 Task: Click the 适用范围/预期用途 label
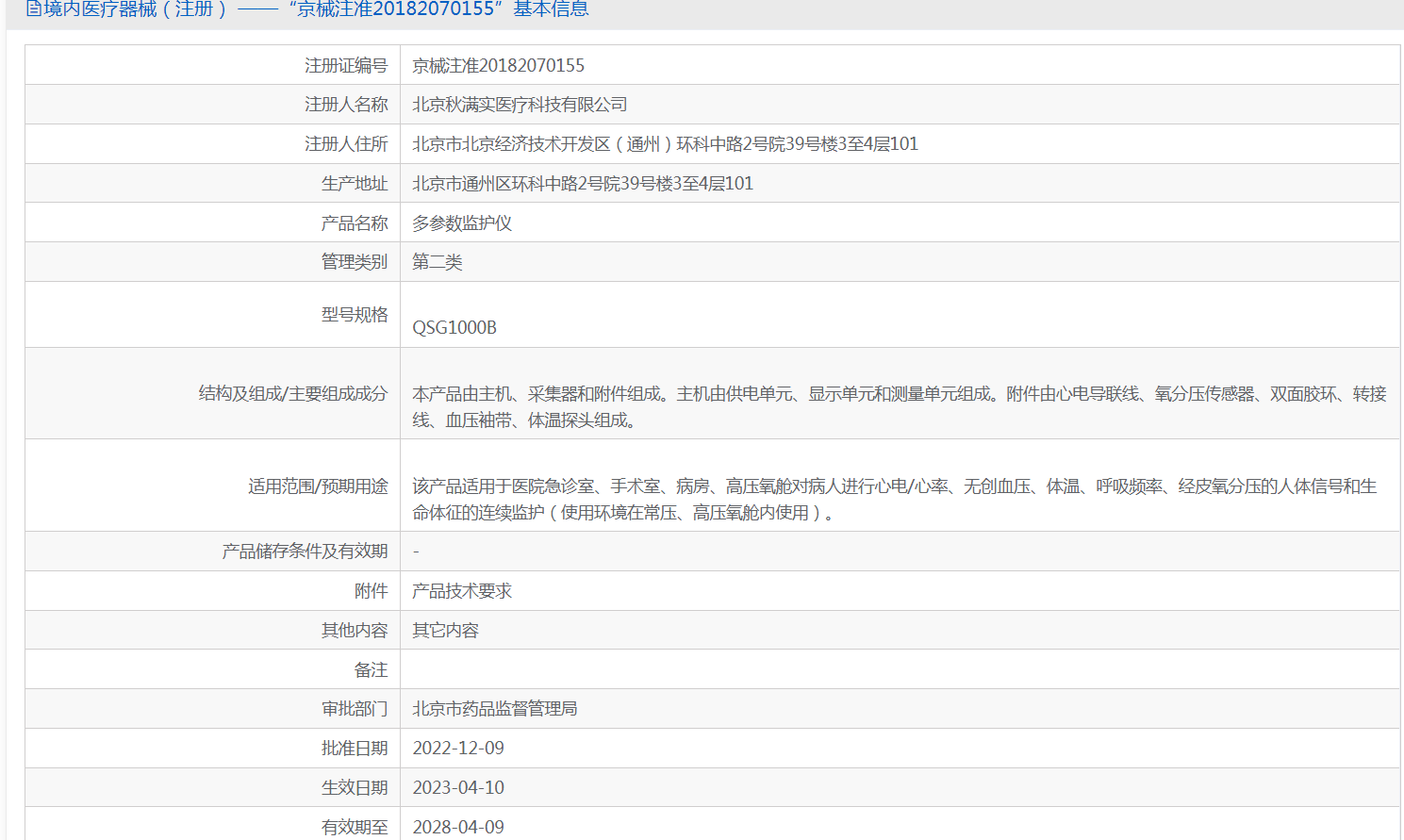pos(318,486)
